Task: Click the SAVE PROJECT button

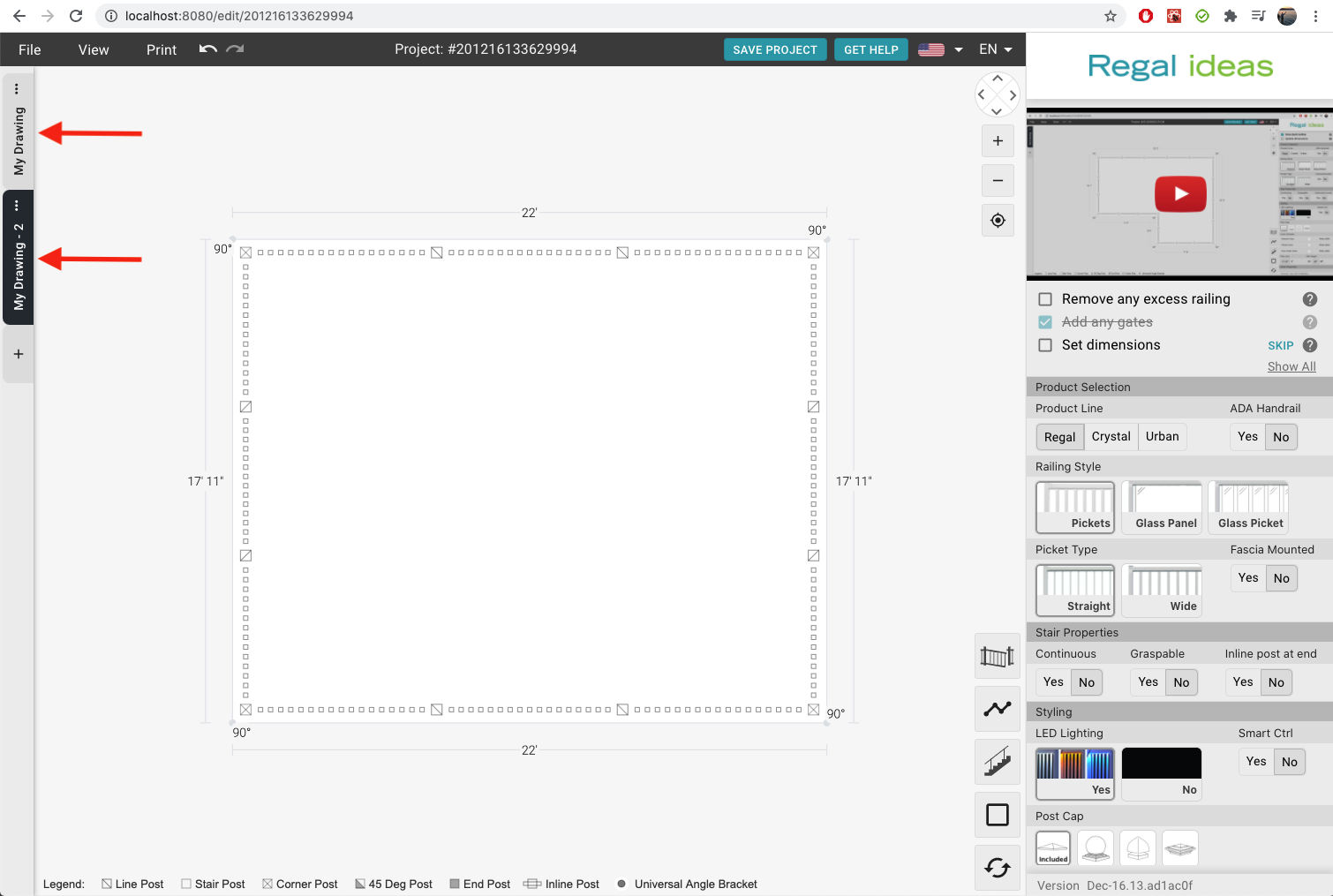Action: point(775,49)
